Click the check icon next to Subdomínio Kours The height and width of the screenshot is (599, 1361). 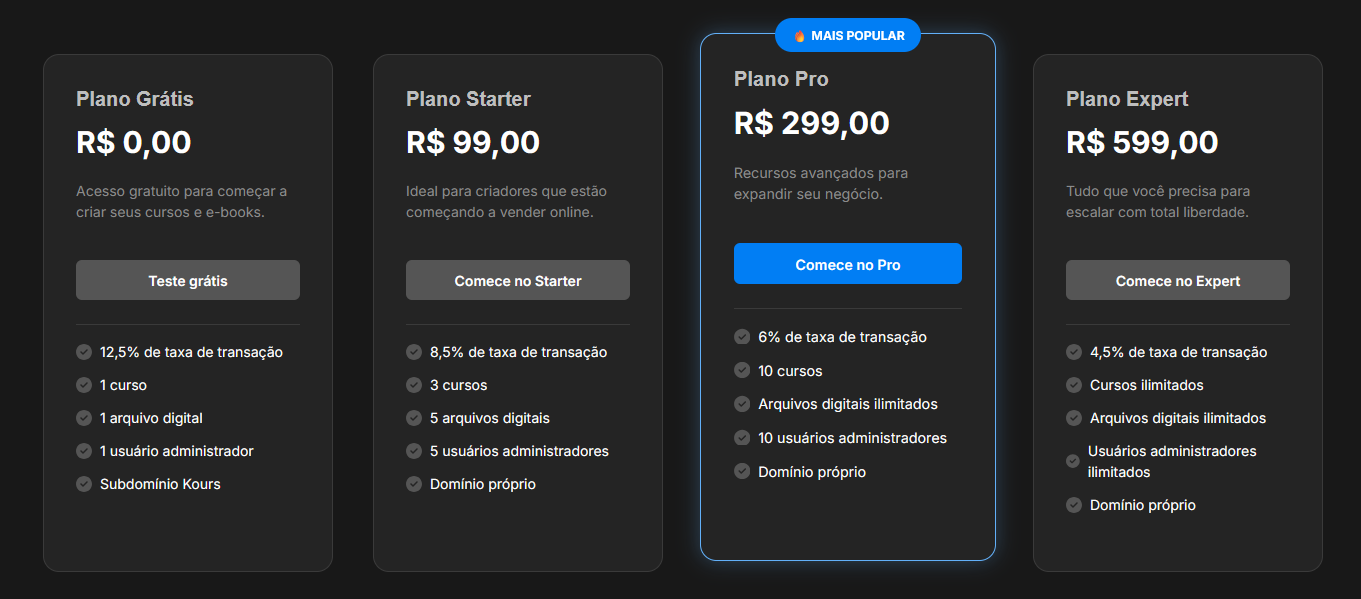84,484
